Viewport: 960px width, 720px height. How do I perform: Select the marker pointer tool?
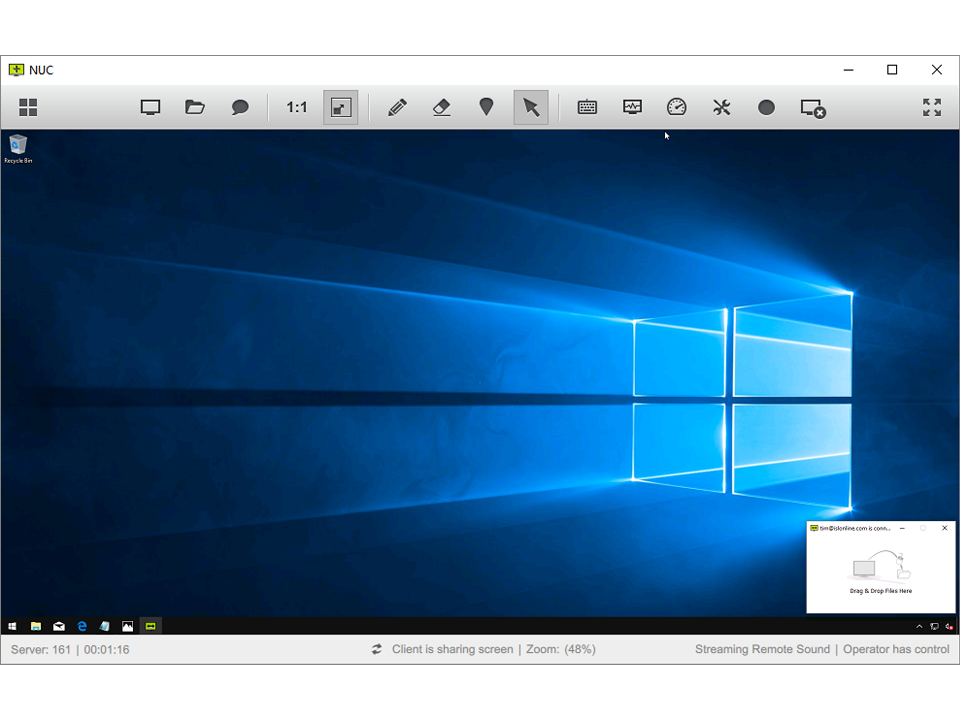coord(486,107)
